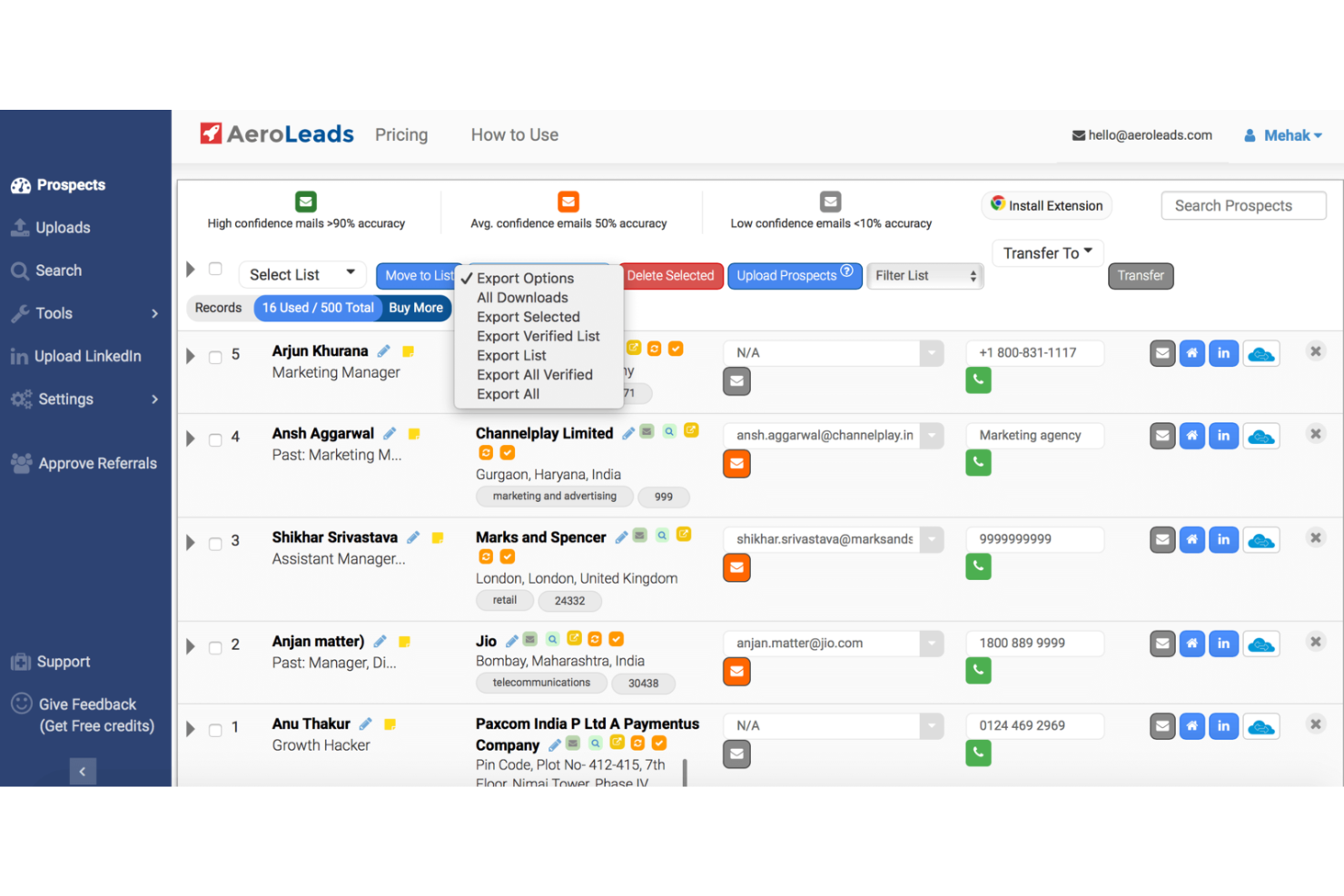This screenshot has height=896, width=1344.
Task: Expand Shikhar Srivastava's row details arrow
Action: click(190, 543)
